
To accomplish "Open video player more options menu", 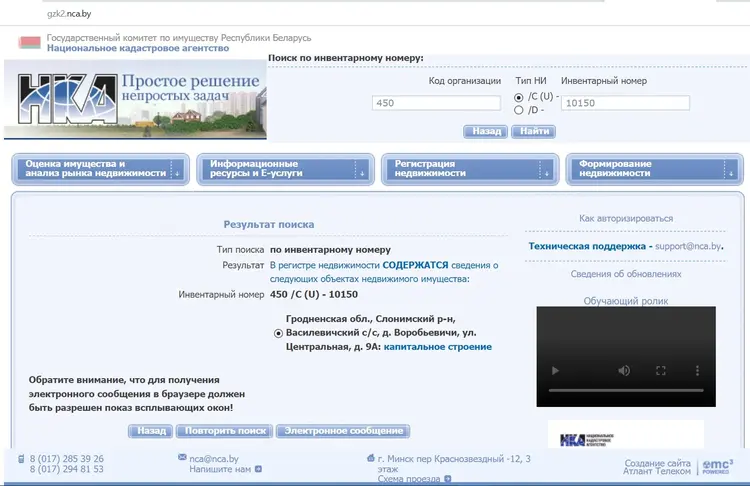I will tap(695, 370).
